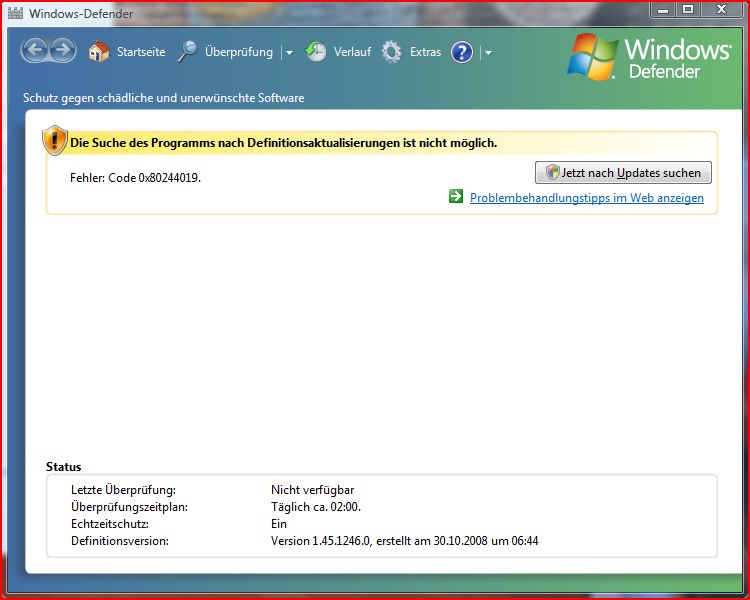Click the Extras gear icon
Screen dimensions: 750x600
[x=392, y=52]
